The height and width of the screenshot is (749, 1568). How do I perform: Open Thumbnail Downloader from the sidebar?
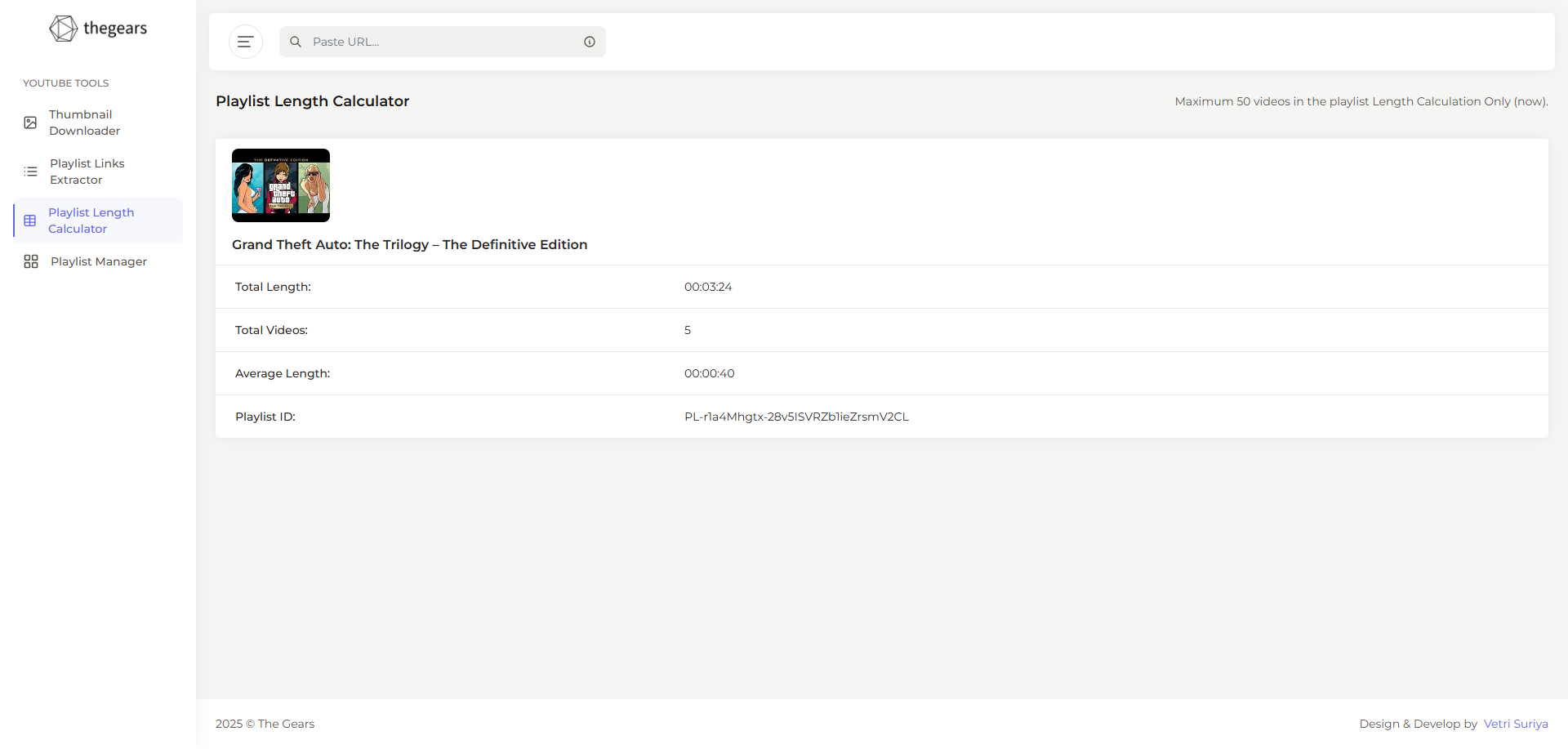point(84,123)
